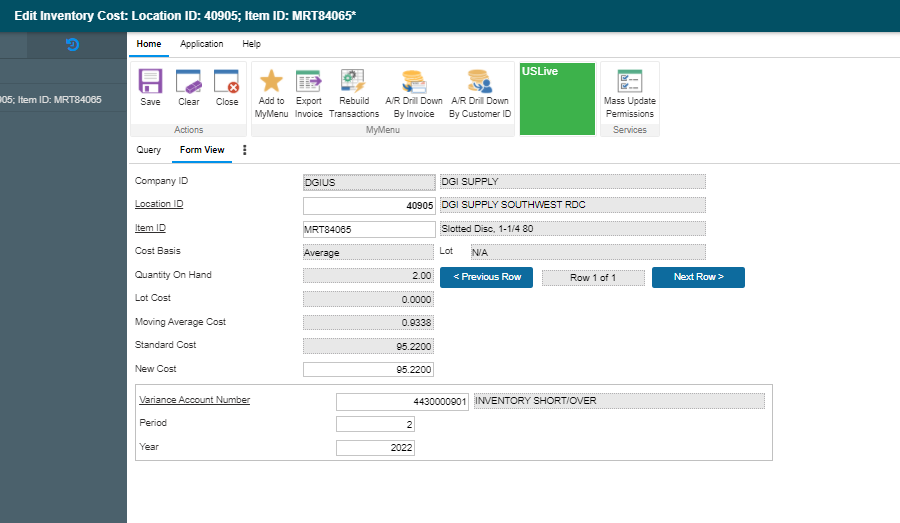Run Rebuild Transactions from the ribbon
The height and width of the screenshot is (523, 900).
[353, 82]
